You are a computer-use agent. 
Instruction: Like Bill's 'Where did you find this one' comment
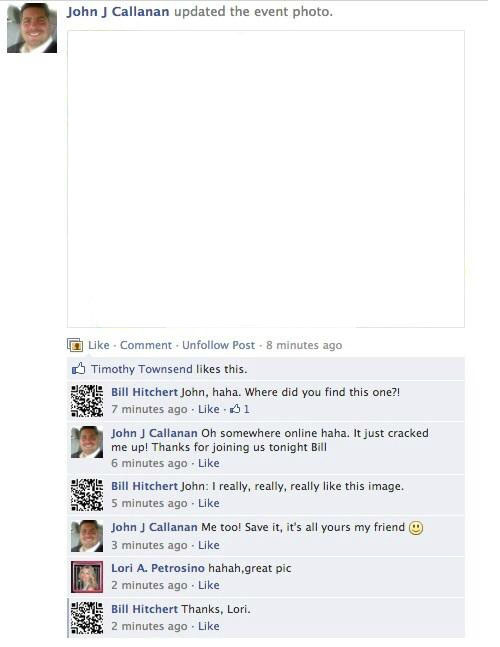208,409
